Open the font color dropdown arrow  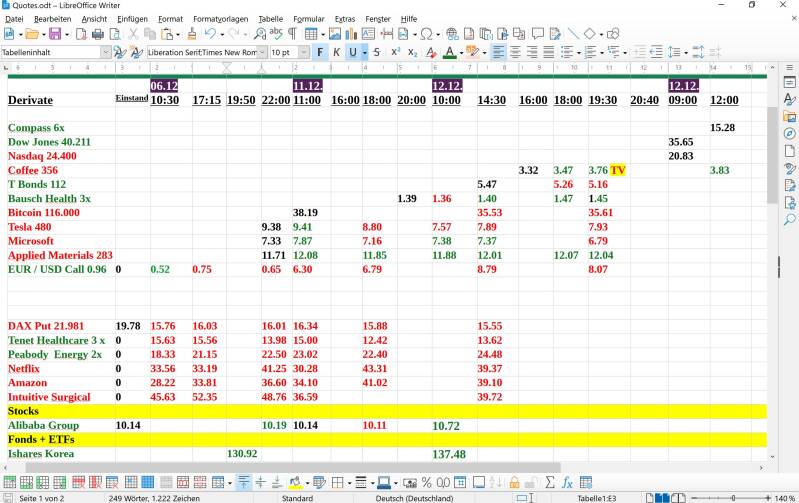pos(461,52)
